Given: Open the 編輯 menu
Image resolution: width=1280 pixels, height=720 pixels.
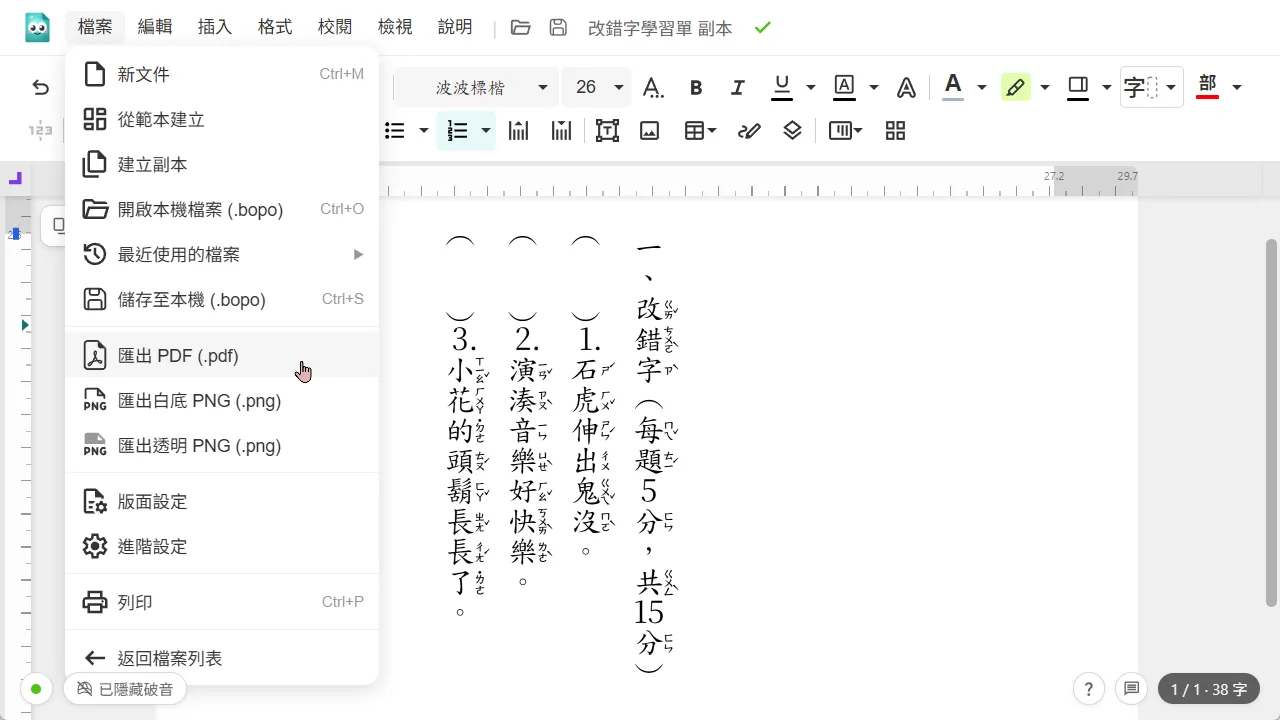Looking at the screenshot, I should 155,28.
